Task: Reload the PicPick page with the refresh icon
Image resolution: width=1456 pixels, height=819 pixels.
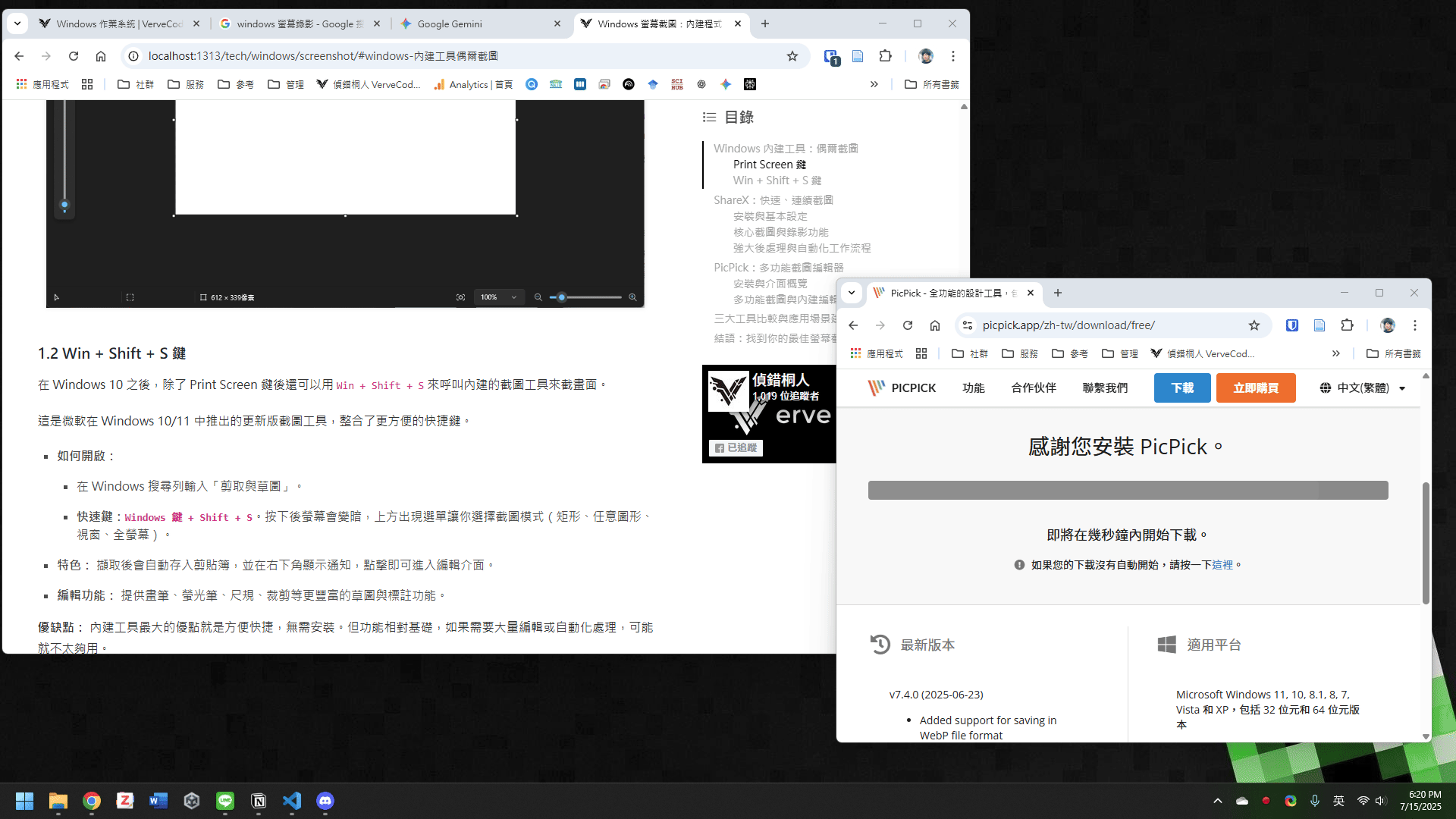Action: (x=907, y=325)
